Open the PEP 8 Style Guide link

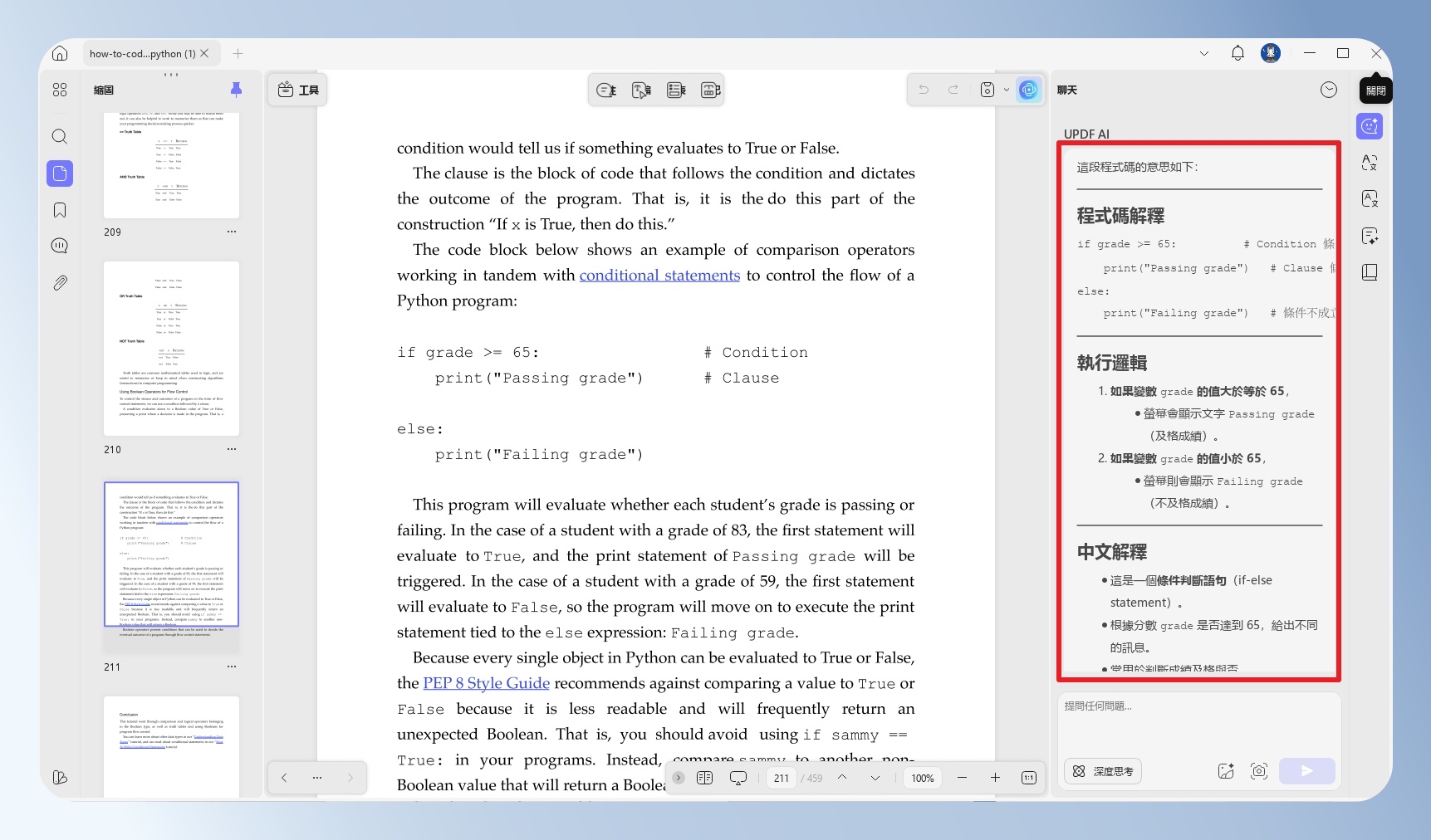click(x=486, y=683)
